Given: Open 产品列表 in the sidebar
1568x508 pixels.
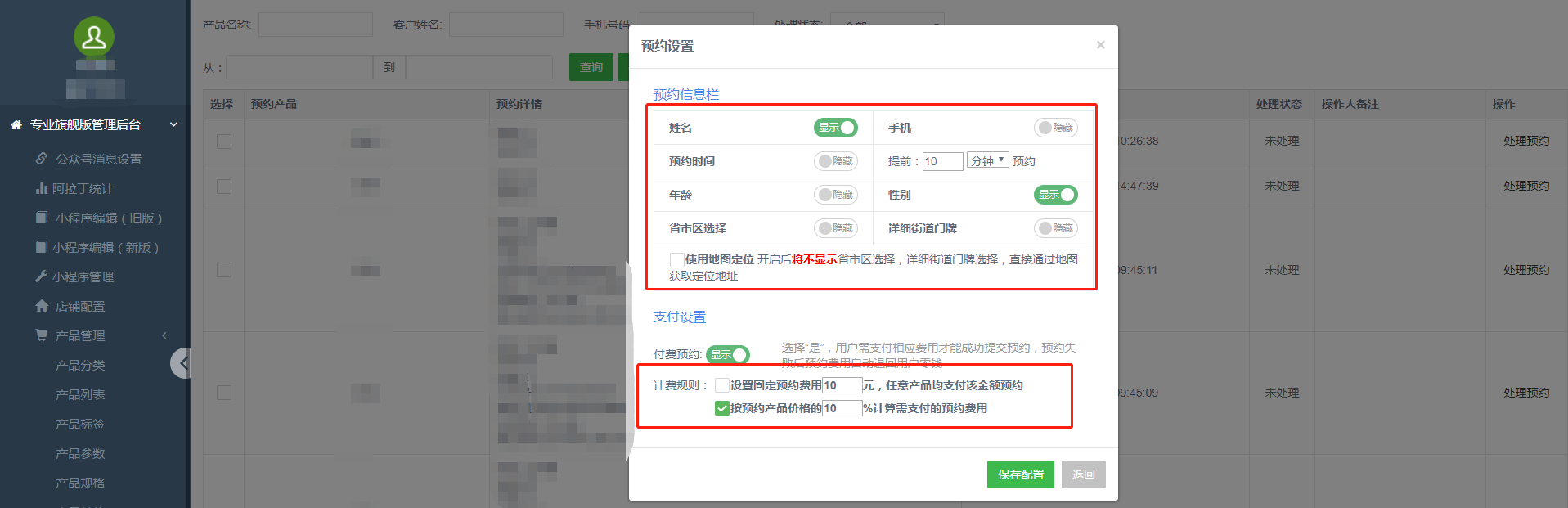Looking at the screenshot, I should click(x=80, y=394).
